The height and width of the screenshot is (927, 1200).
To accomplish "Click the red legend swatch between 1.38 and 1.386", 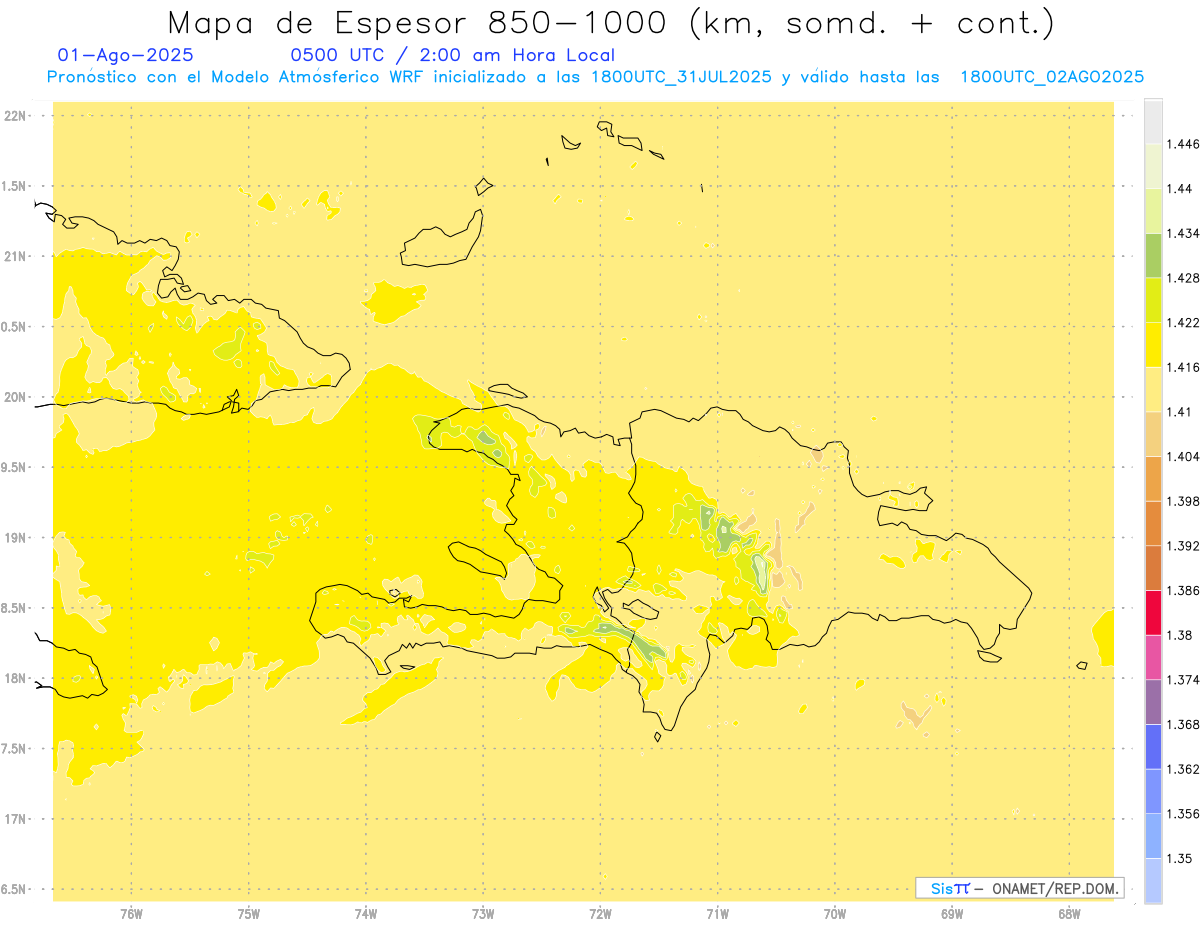I will pos(1153,612).
